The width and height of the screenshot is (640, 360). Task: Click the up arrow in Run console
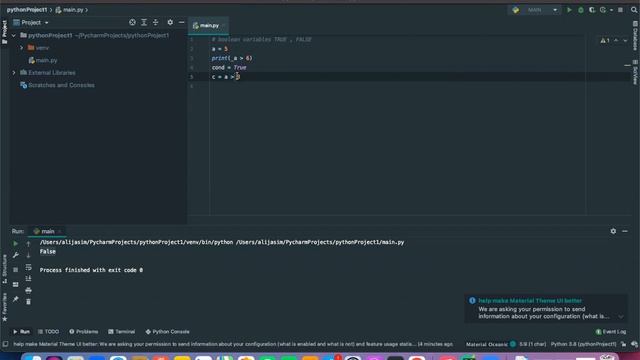[x=28, y=244]
